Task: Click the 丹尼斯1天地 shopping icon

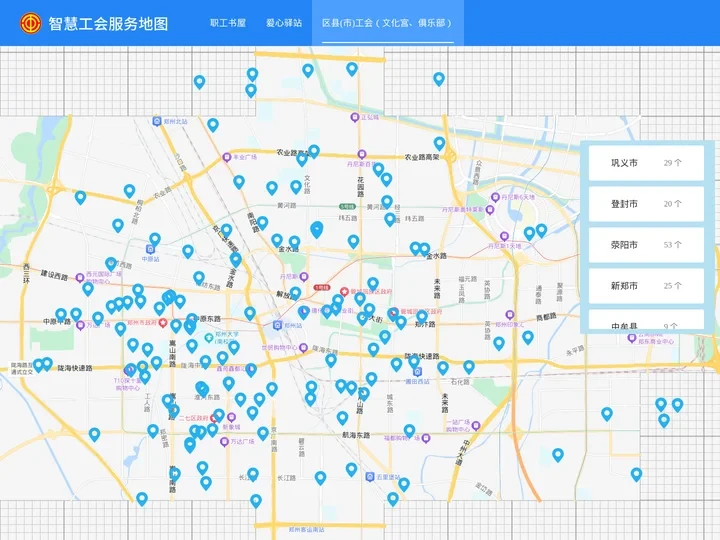Action: [504, 236]
